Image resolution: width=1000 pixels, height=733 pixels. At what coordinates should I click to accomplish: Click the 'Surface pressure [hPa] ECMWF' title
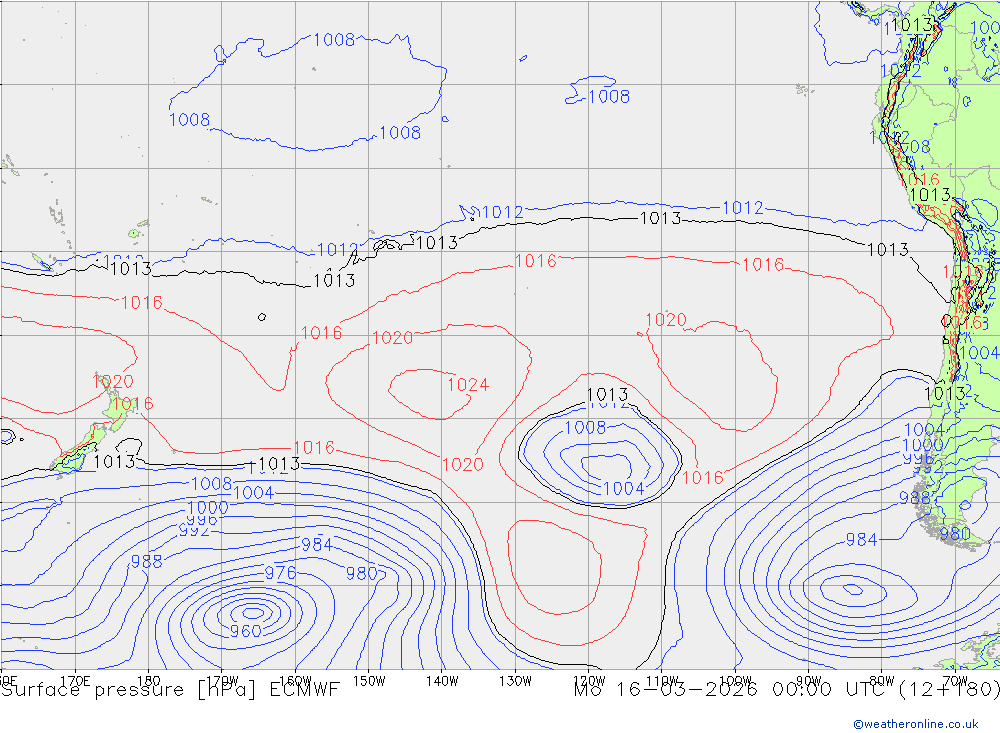[170, 690]
